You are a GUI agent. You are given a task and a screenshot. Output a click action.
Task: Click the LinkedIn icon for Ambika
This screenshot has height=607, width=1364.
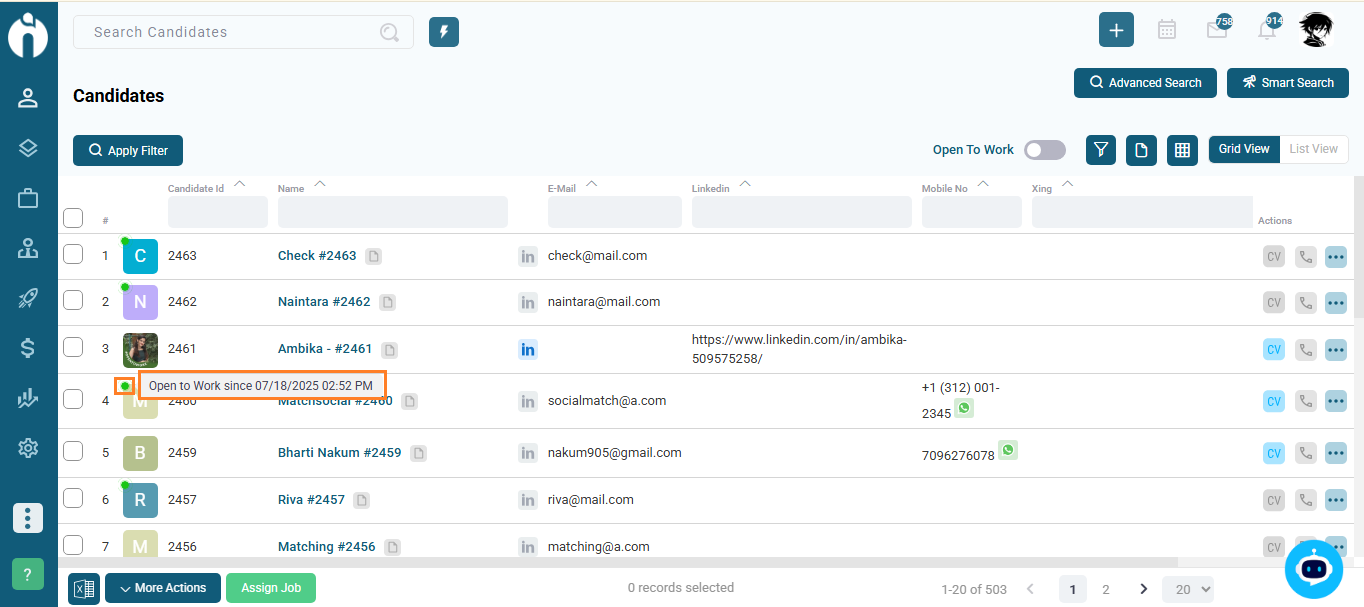[528, 349]
